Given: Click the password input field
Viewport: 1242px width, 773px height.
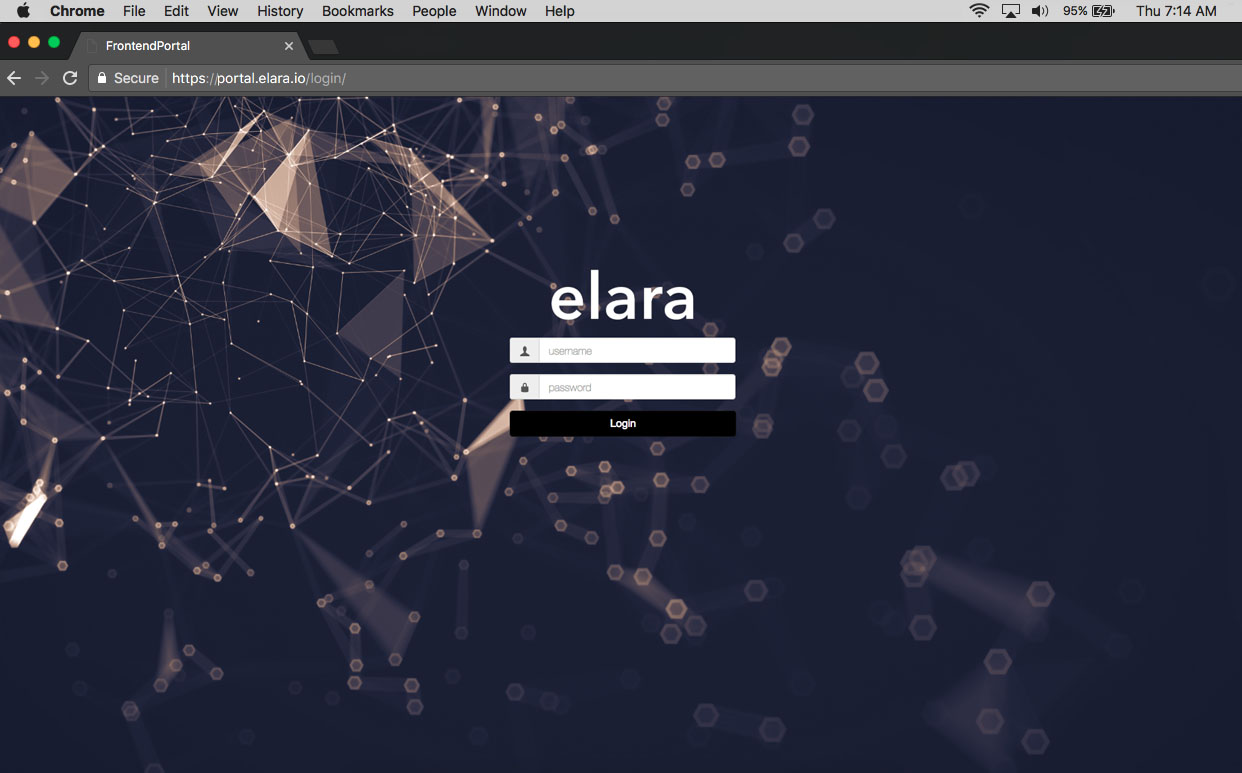Looking at the screenshot, I should click(x=637, y=387).
